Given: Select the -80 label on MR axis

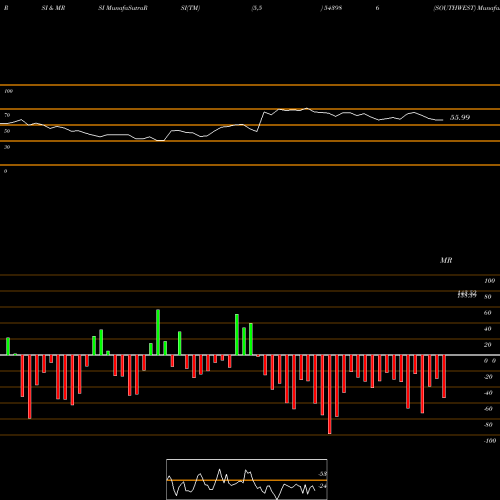Looking at the screenshot, I should (488, 425).
